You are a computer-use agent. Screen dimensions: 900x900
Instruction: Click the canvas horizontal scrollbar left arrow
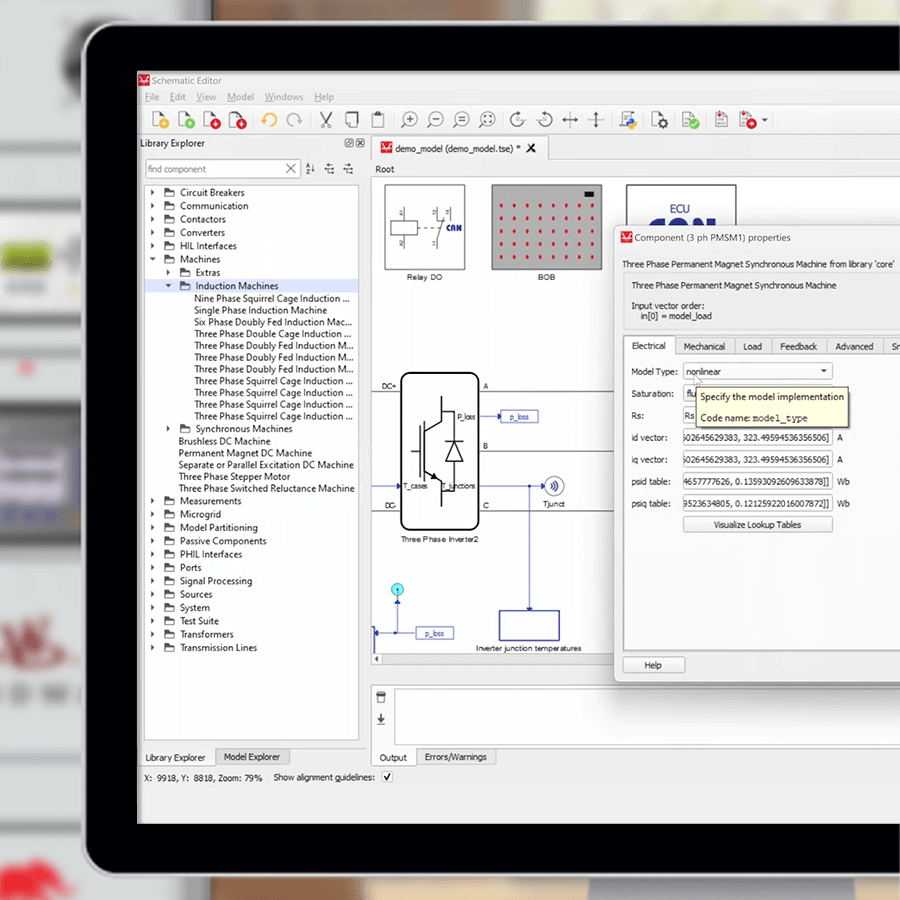click(377, 659)
